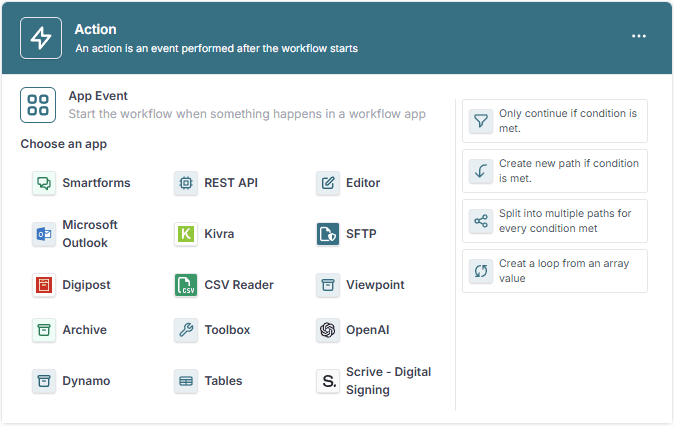Click the Dynamo label
Image resolution: width=674 pixels, height=426 pixels.
86,381
